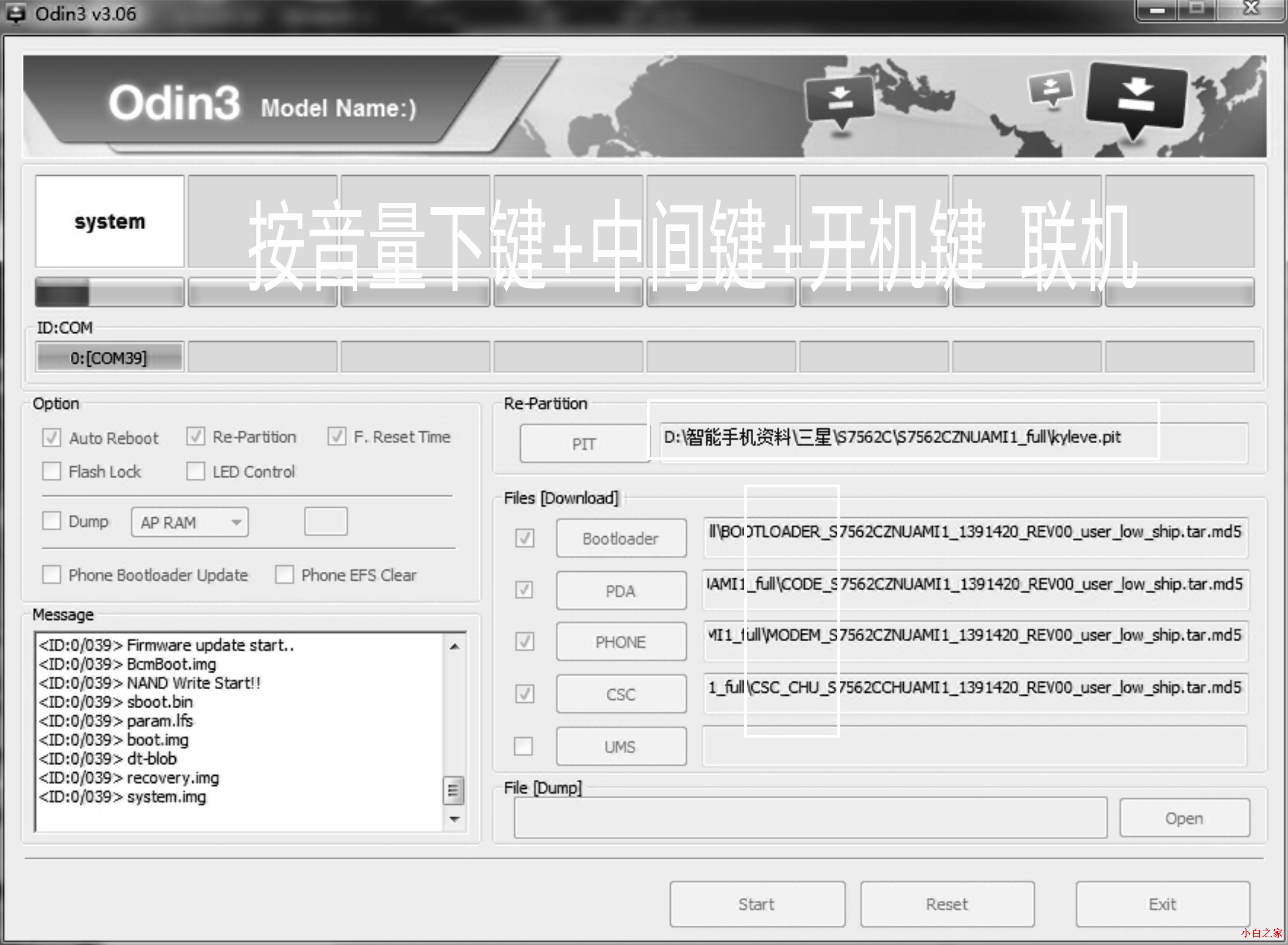Enable the Flash Lock checkbox
Screen dimensions: 1288x945
point(51,472)
